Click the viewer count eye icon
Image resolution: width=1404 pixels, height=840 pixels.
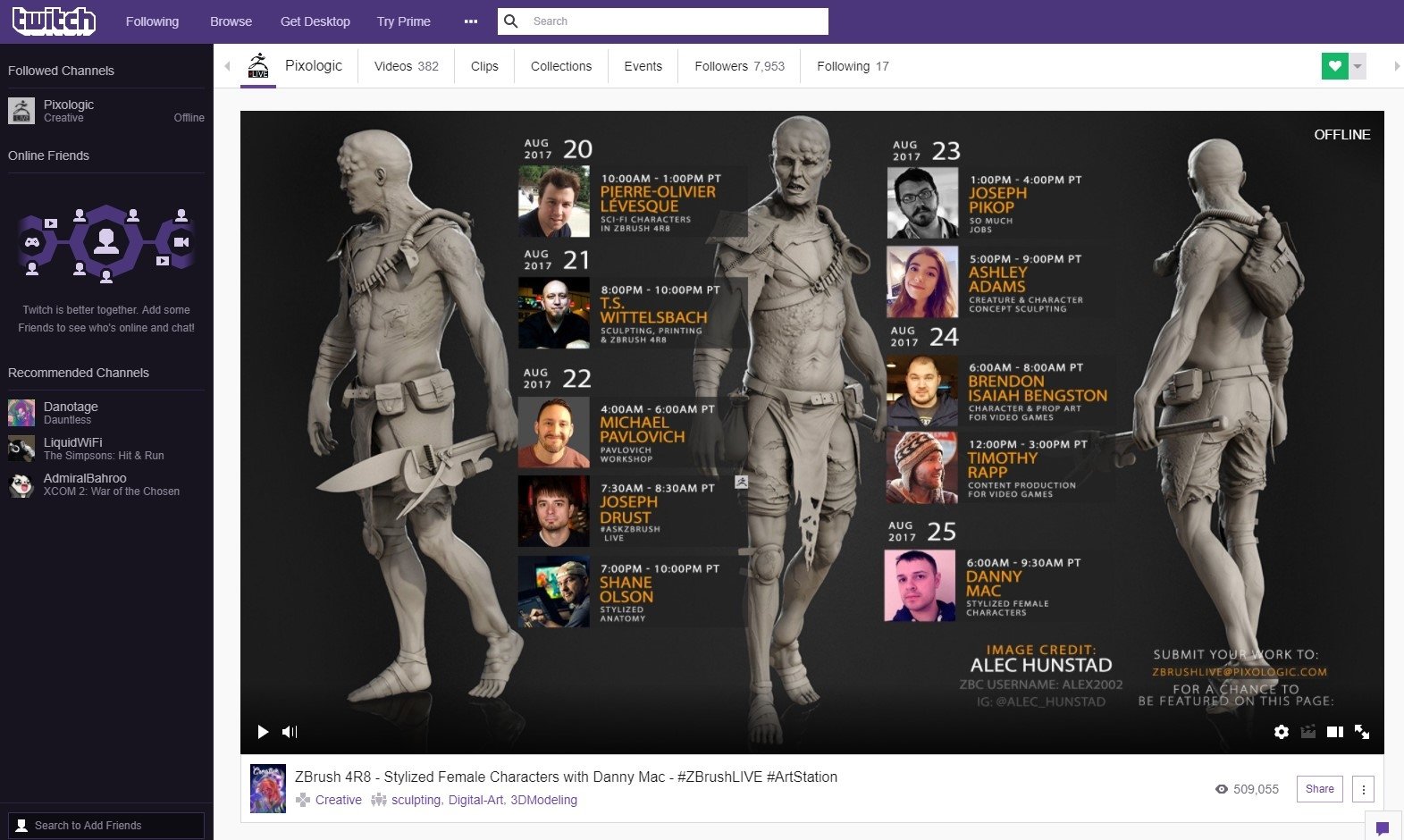[x=1222, y=789]
